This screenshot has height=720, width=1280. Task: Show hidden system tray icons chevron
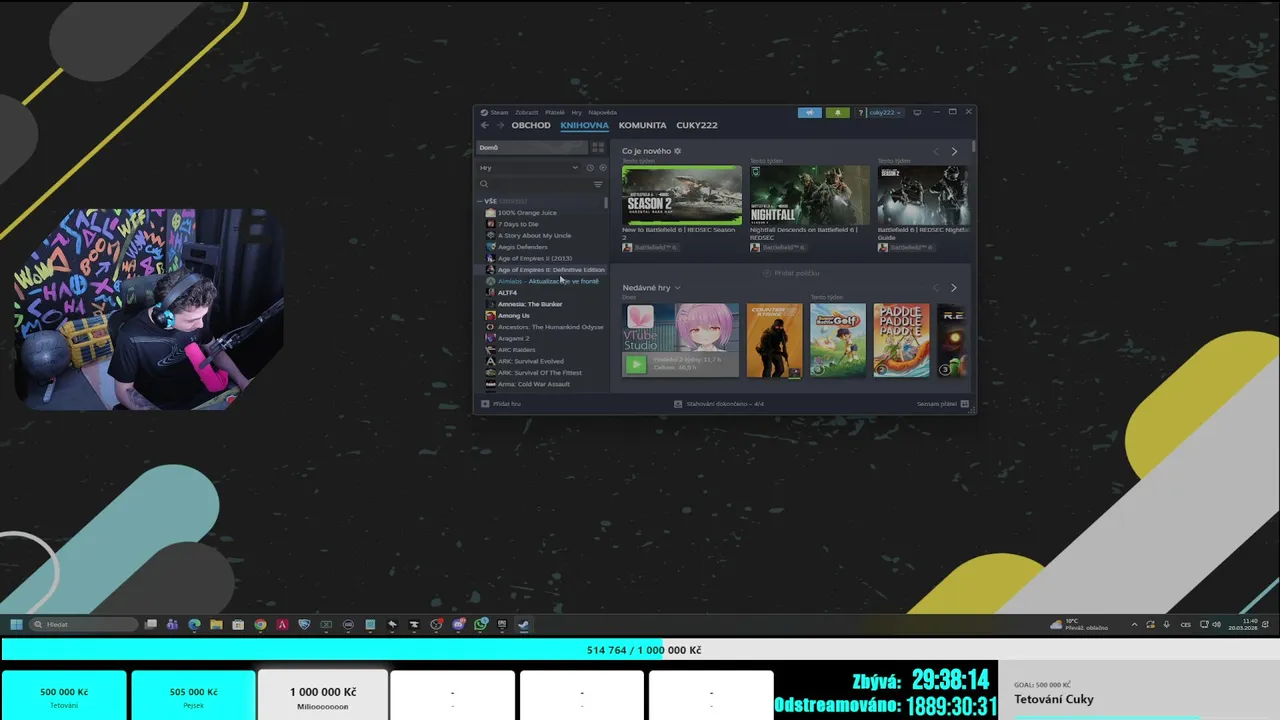tap(1134, 625)
